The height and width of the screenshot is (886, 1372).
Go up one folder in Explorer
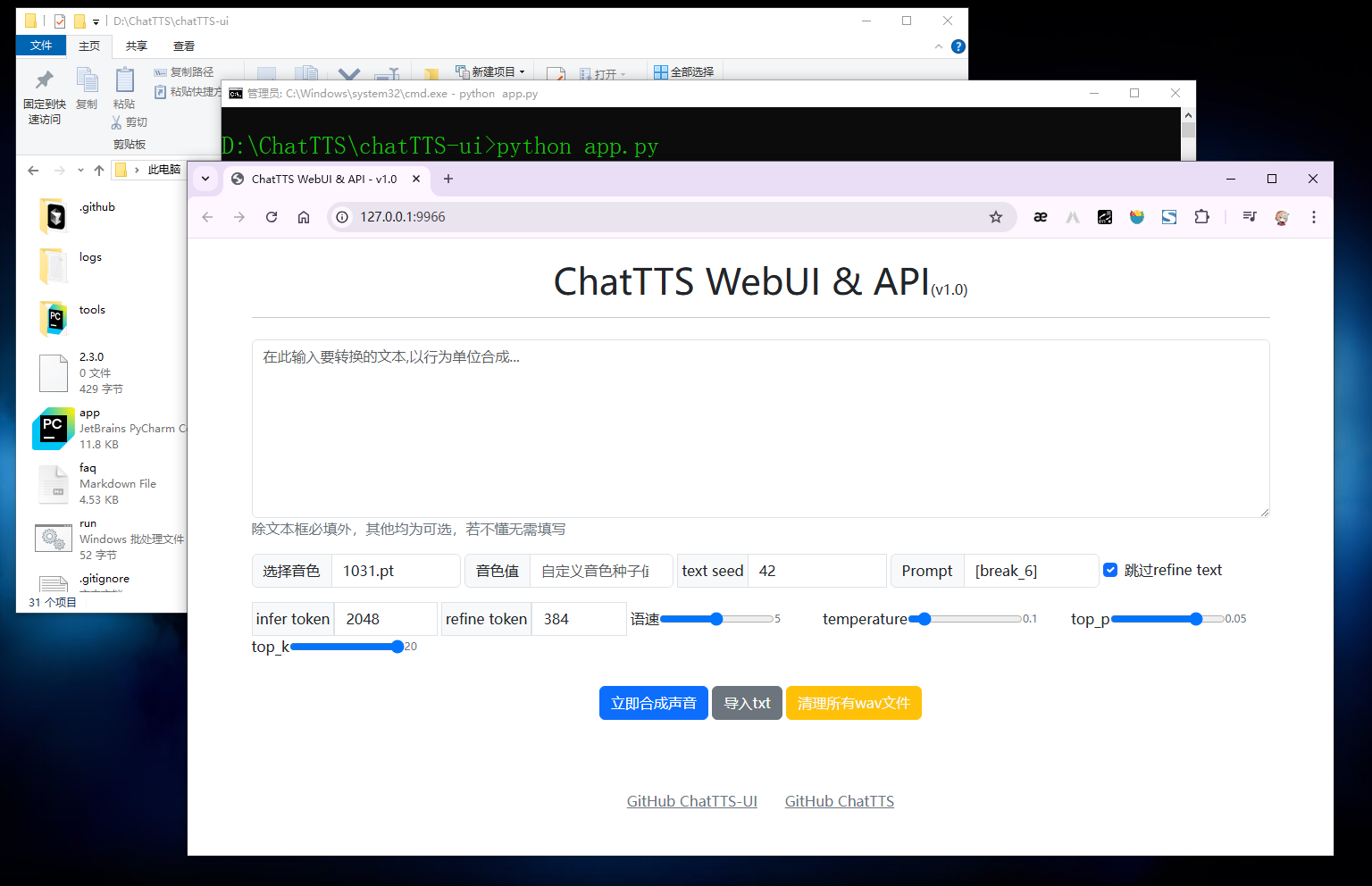[x=99, y=170]
